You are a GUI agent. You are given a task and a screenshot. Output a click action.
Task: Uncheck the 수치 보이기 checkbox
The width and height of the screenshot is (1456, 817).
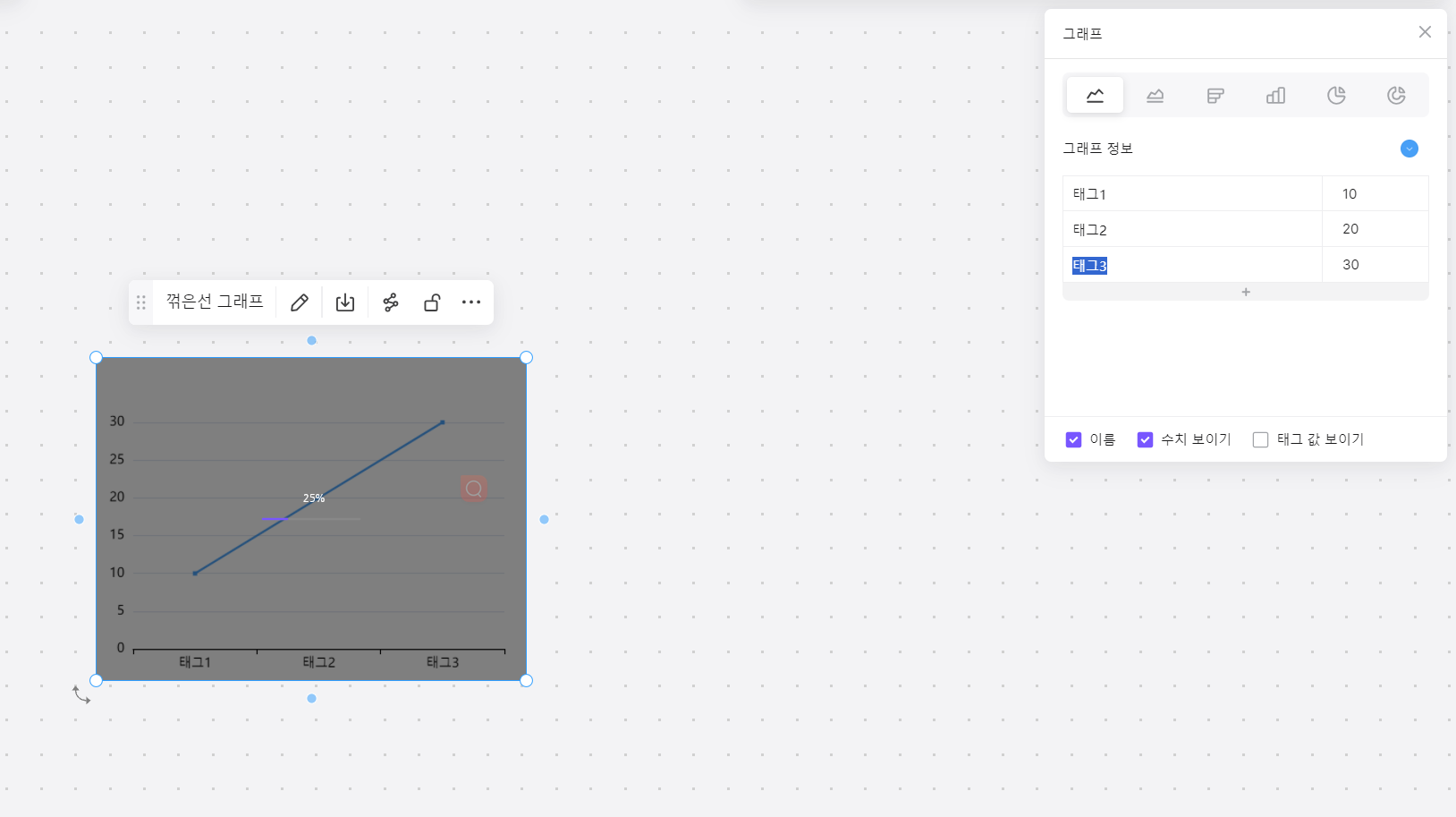[x=1145, y=439]
